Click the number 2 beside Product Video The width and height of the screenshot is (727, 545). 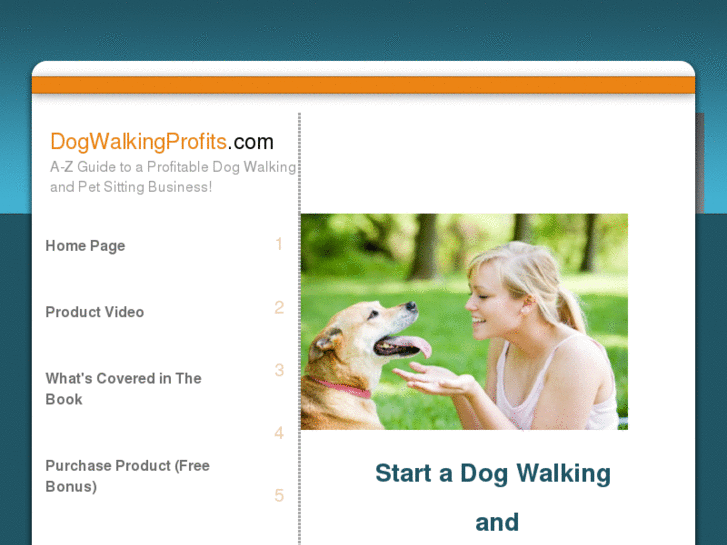point(279,308)
